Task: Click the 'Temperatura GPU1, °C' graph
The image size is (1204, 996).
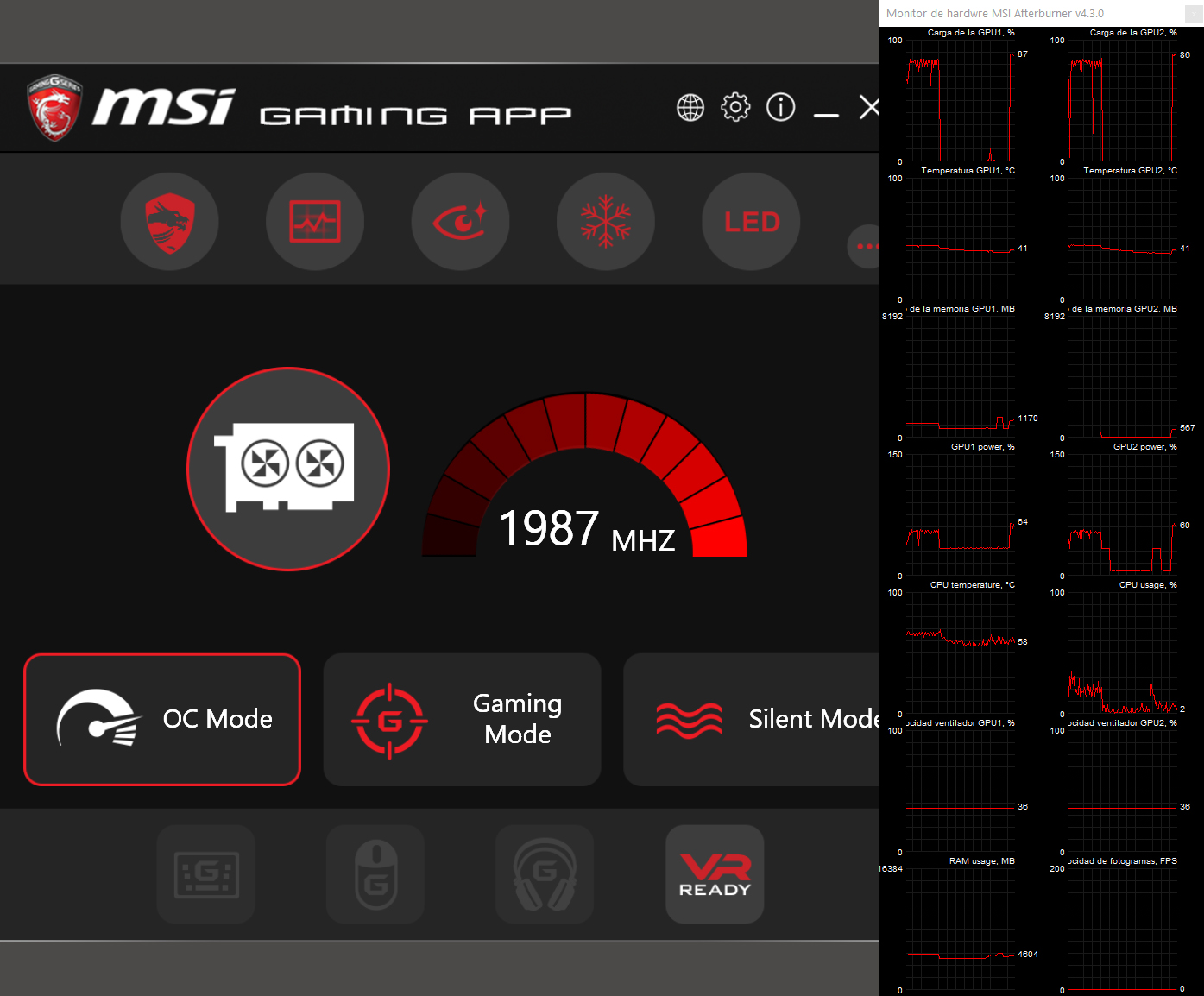Action: pyautogui.click(x=961, y=239)
